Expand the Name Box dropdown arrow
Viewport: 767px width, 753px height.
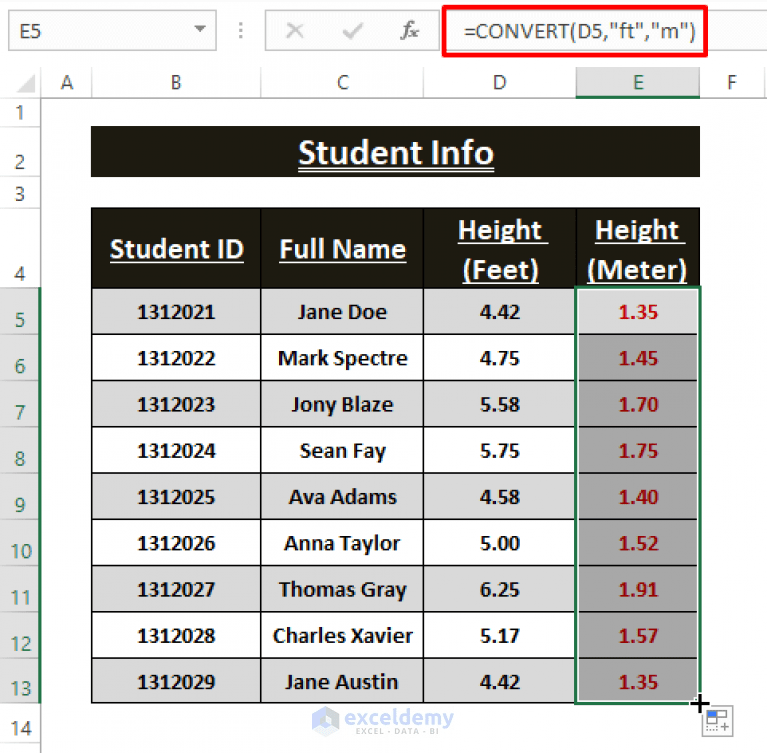pyautogui.click(x=200, y=29)
